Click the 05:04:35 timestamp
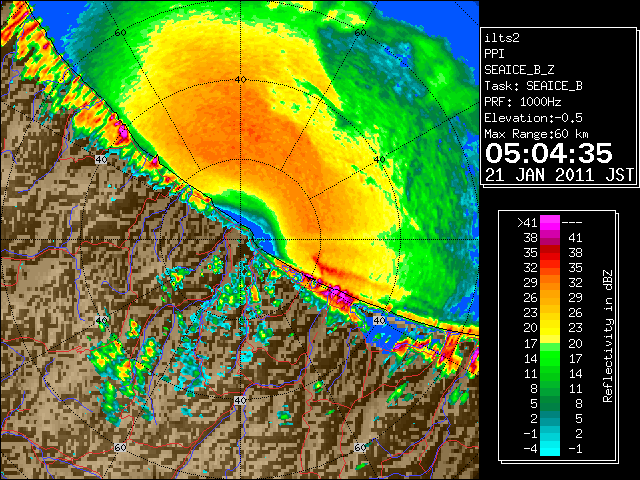 coord(549,153)
